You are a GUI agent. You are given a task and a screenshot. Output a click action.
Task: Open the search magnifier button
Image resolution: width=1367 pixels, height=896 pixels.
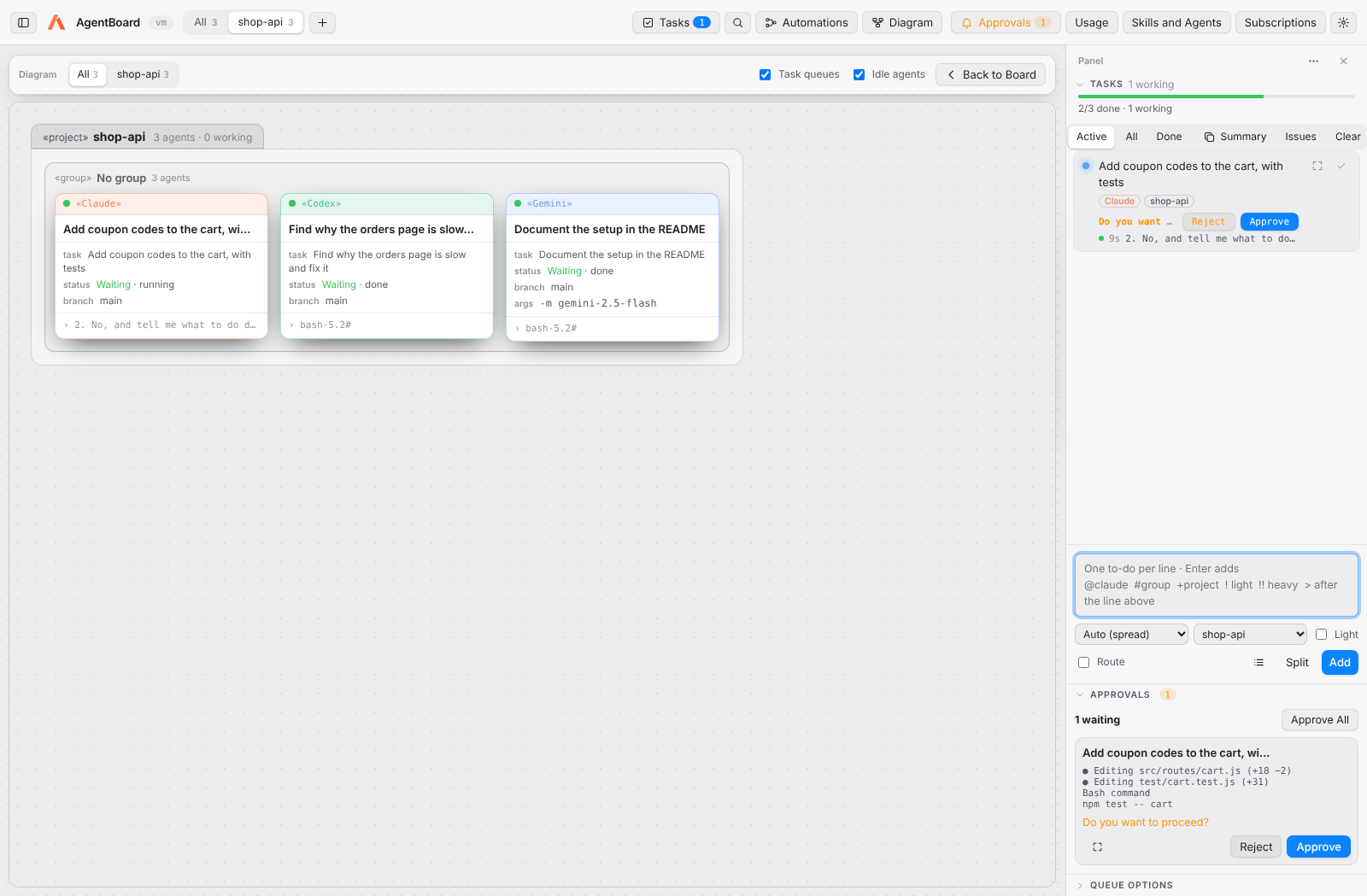click(x=738, y=22)
